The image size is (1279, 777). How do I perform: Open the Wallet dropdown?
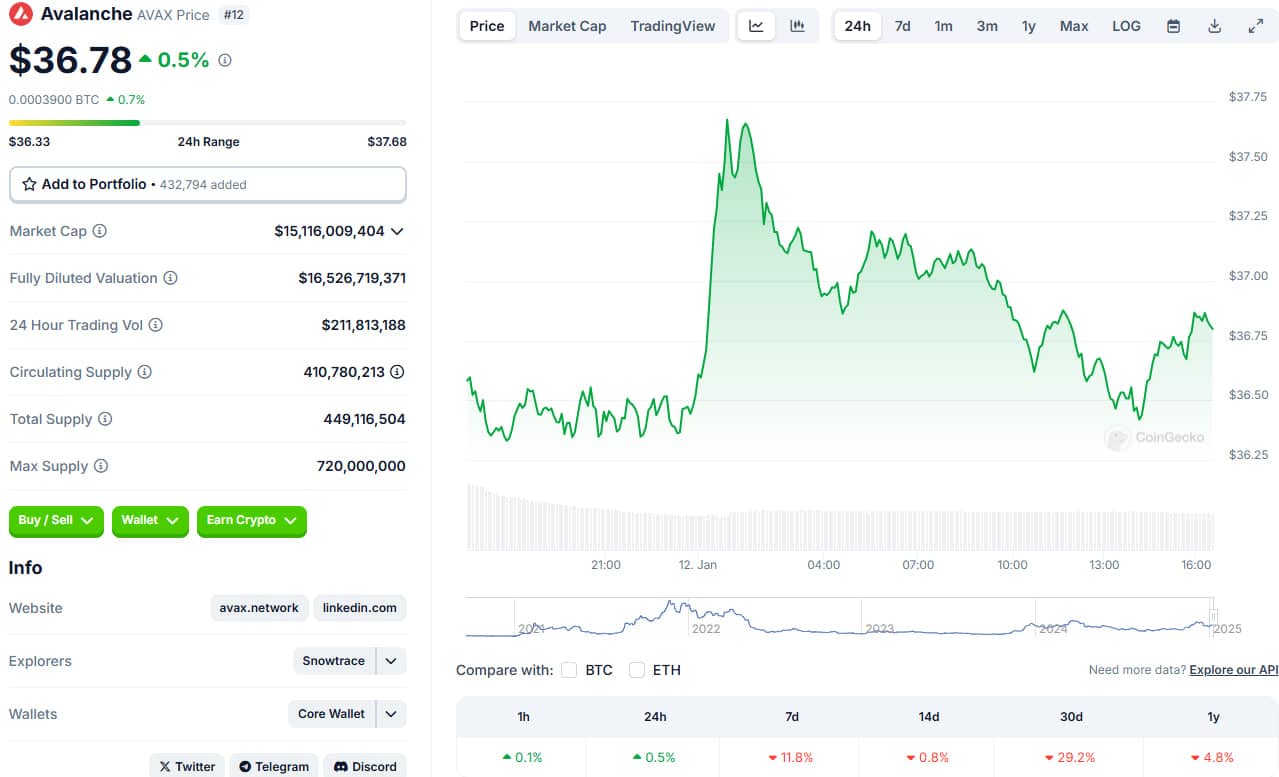(x=150, y=520)
